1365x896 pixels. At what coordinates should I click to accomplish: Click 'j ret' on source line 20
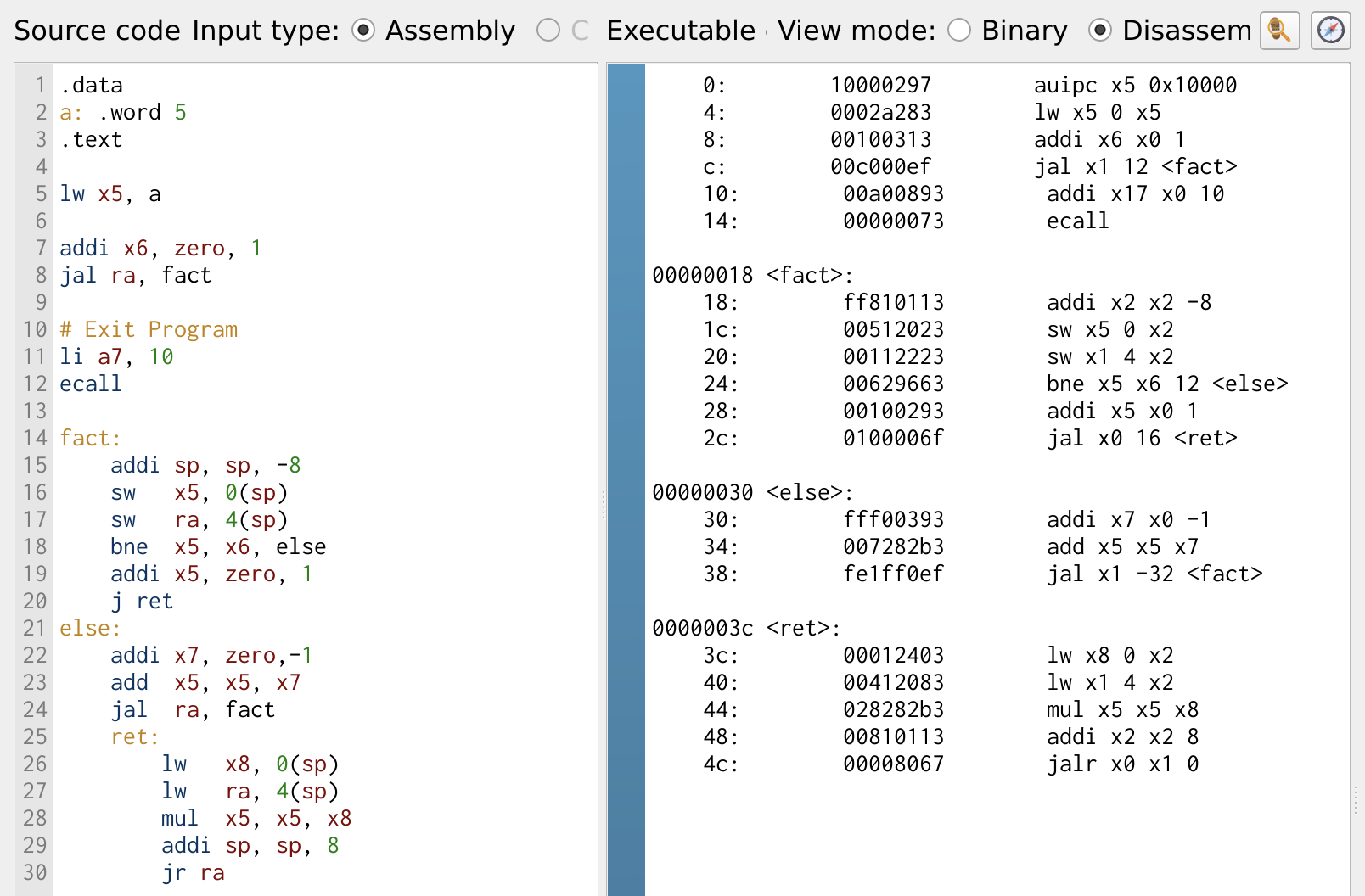(142, 601)
